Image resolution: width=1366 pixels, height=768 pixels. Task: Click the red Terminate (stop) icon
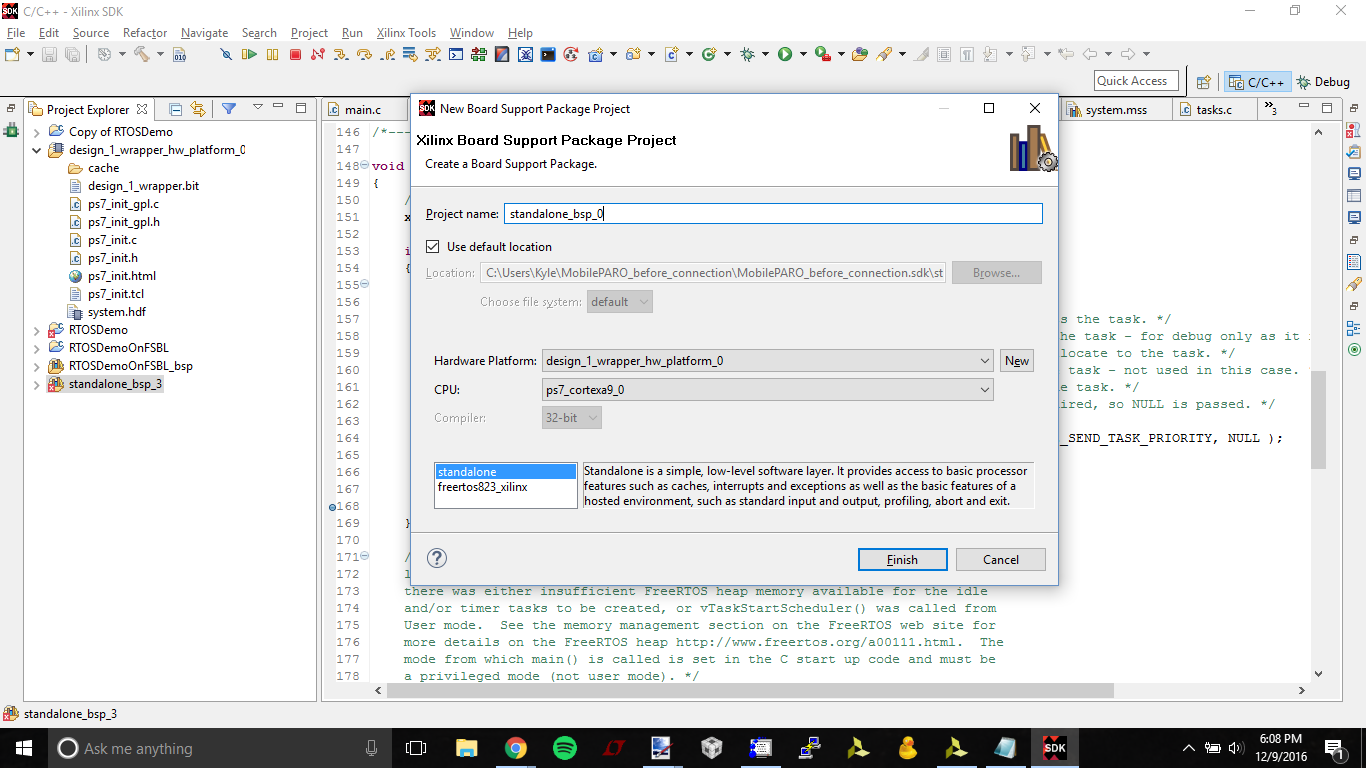[x=295, y=54]
